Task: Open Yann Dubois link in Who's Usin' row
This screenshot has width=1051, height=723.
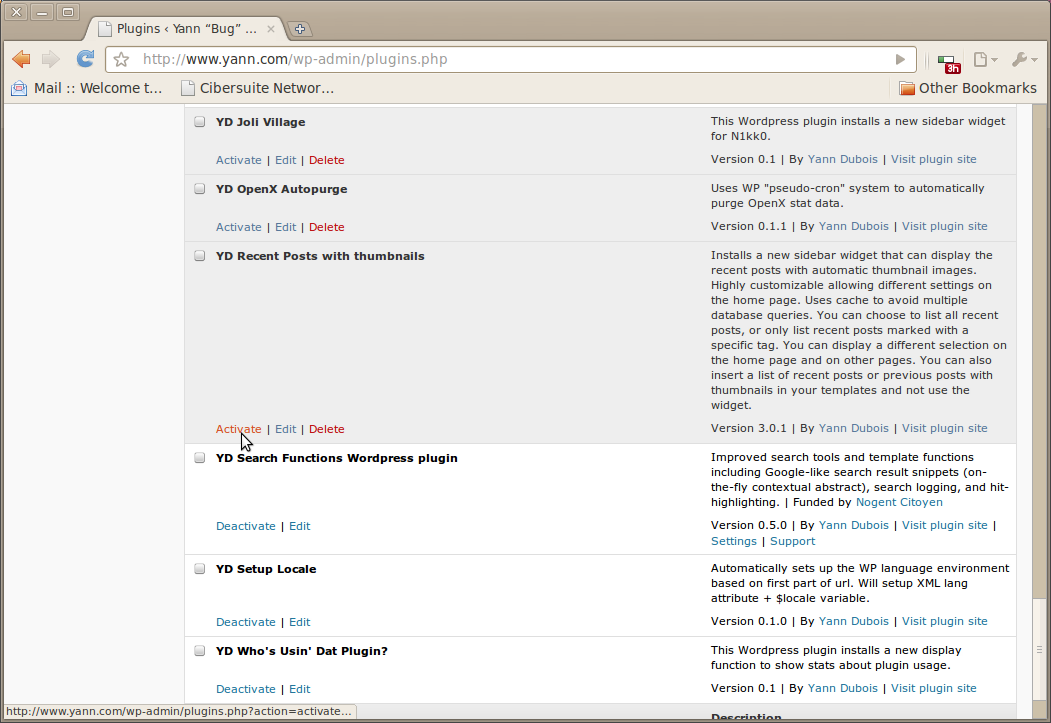Action: tap(843, 689)
